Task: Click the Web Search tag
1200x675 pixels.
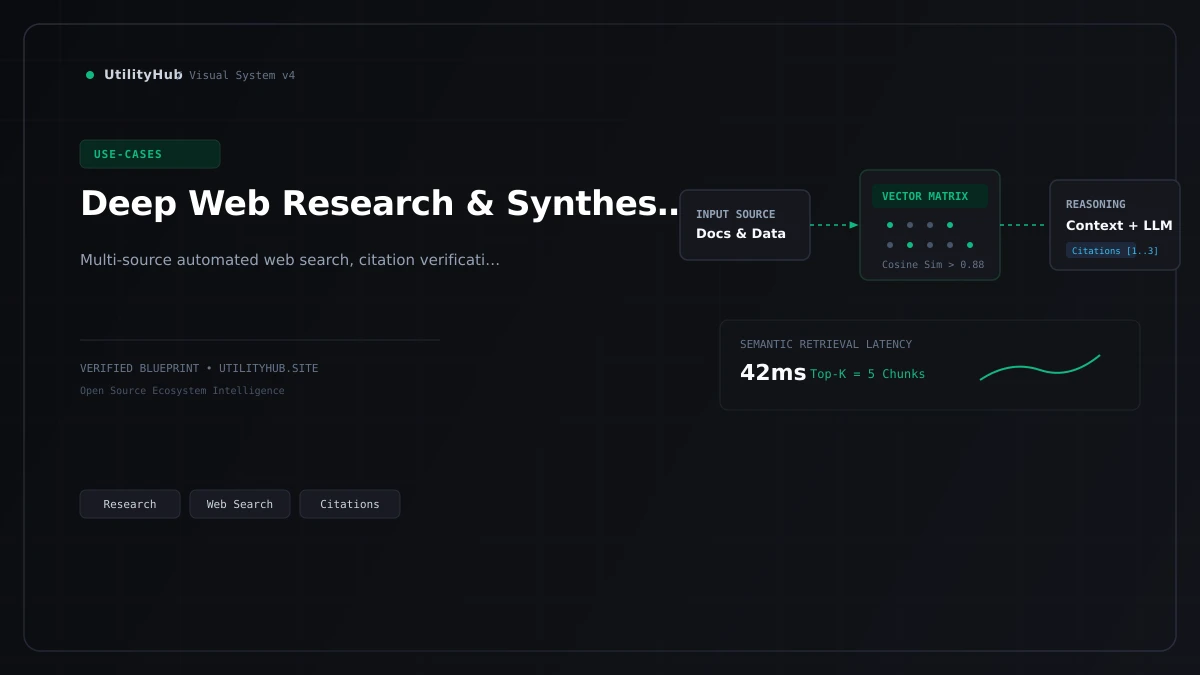Action: point(240,504)
